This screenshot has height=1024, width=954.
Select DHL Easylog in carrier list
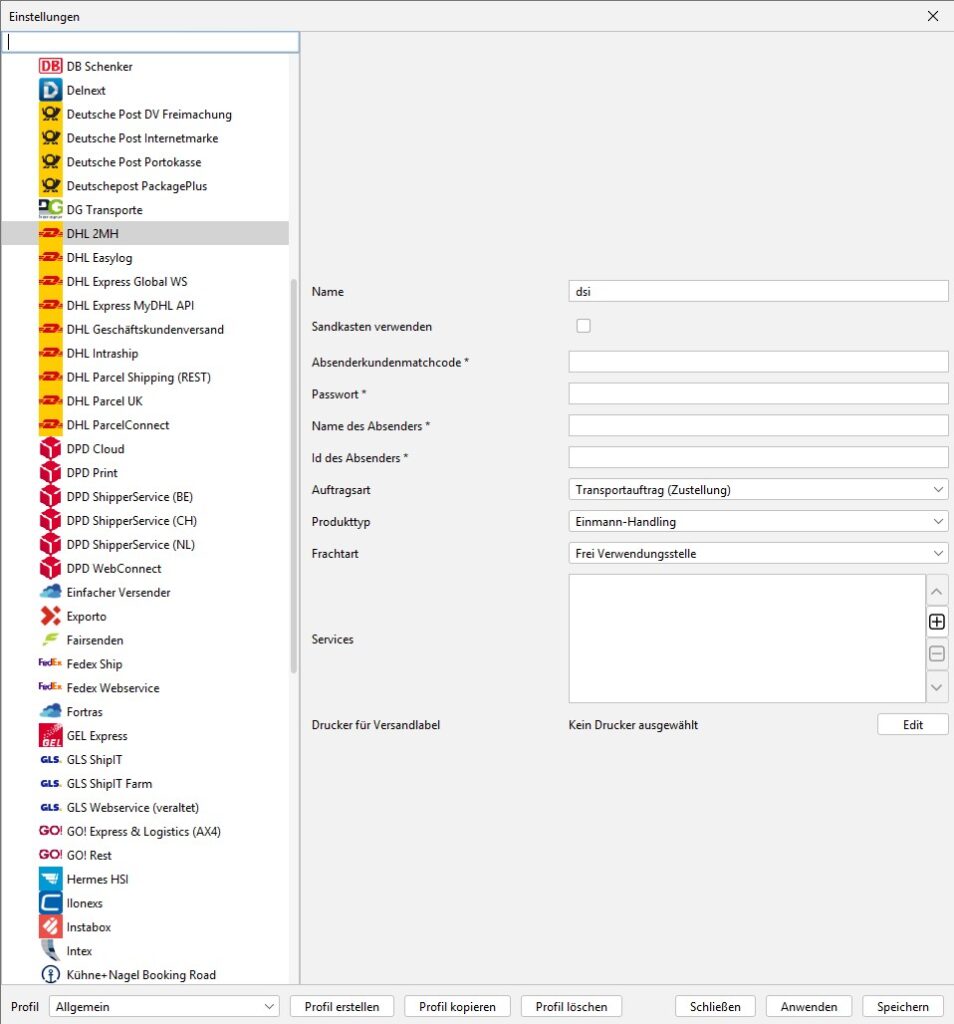coord(99,258)
